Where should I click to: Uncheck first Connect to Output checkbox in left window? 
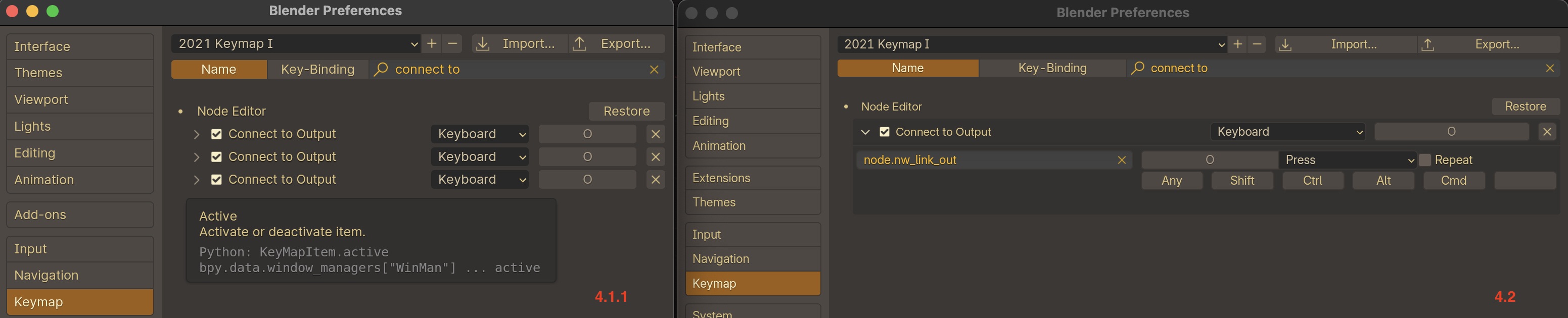[216, 134]
